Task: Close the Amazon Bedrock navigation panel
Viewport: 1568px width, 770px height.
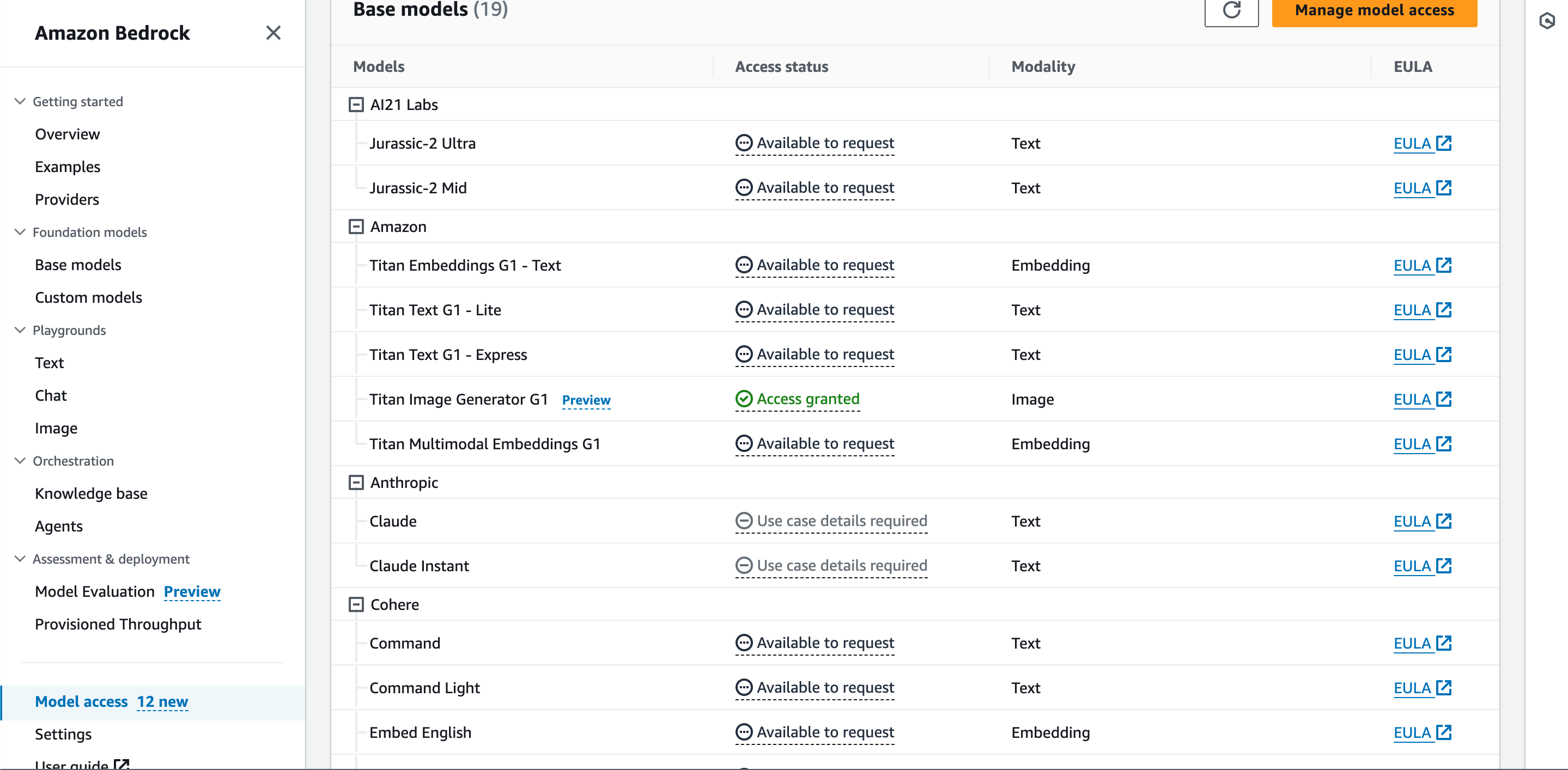Action: coord(274,33)
